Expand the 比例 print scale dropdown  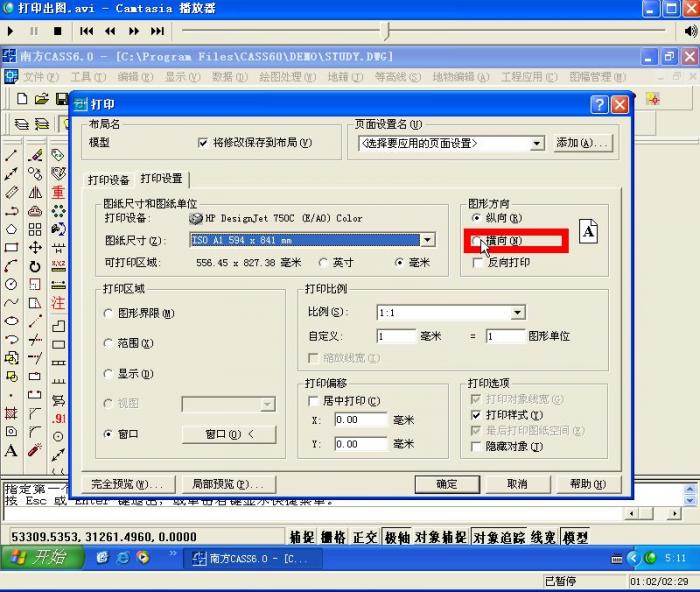tap(517, 313)
